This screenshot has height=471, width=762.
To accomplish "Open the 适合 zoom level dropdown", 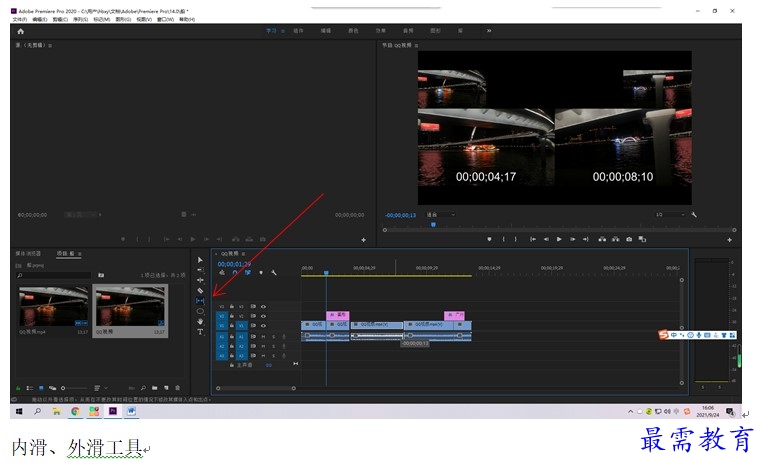I will point(441,214).
